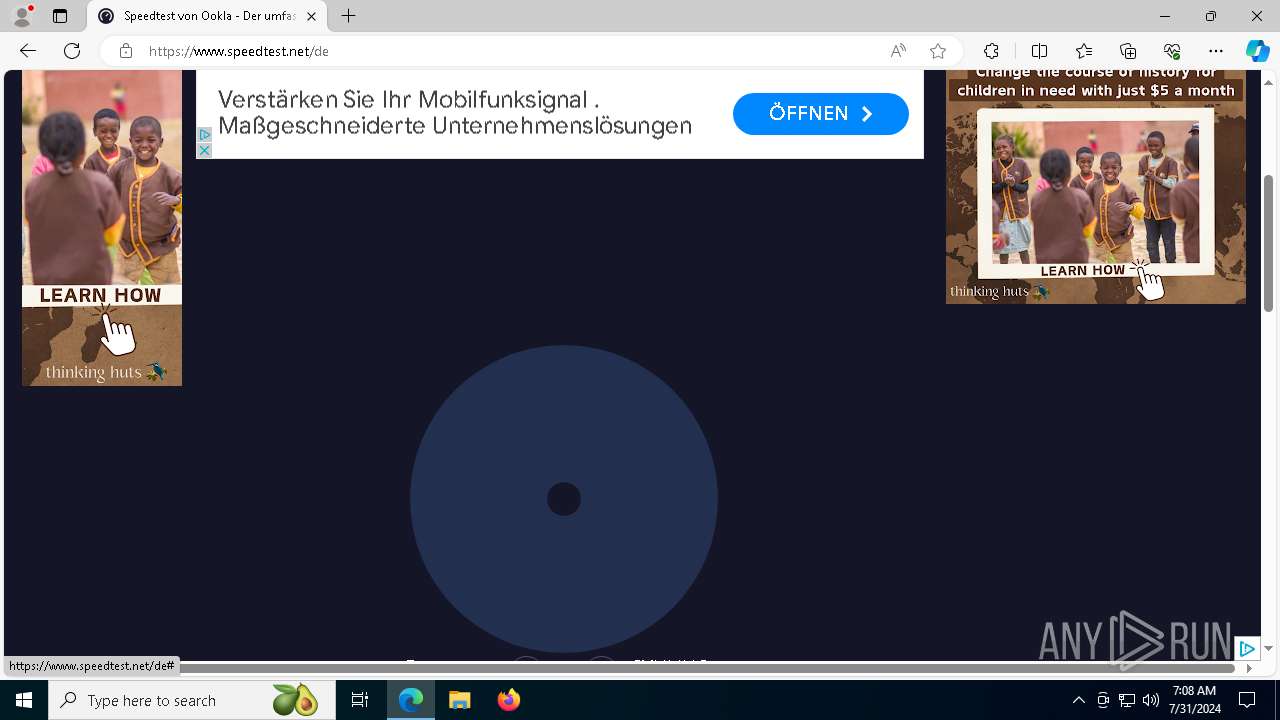The width and height of the screenshot is (1280, 720).
Task: Open Collections panel
Action: click(1128, 51)
